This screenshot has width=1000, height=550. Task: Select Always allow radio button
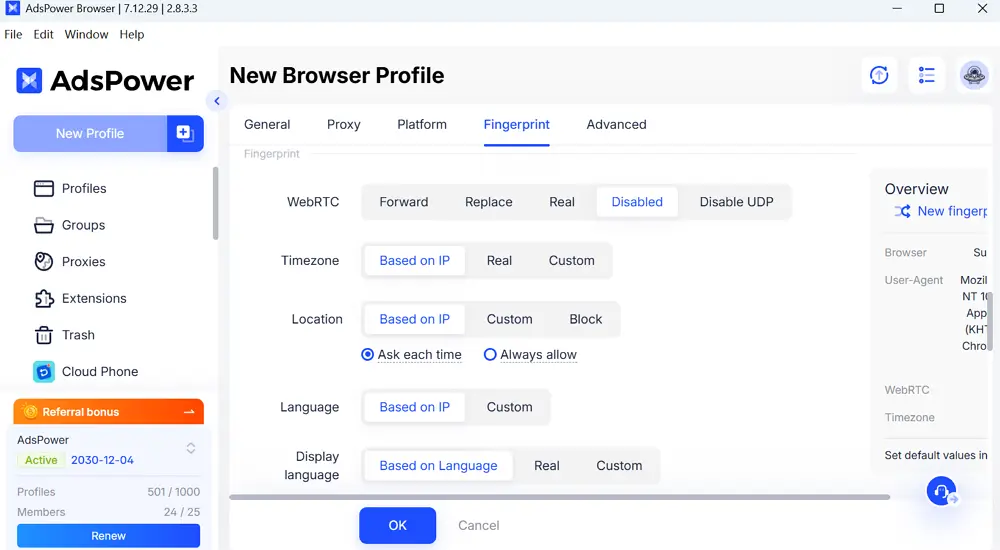(x=490, y=355)
